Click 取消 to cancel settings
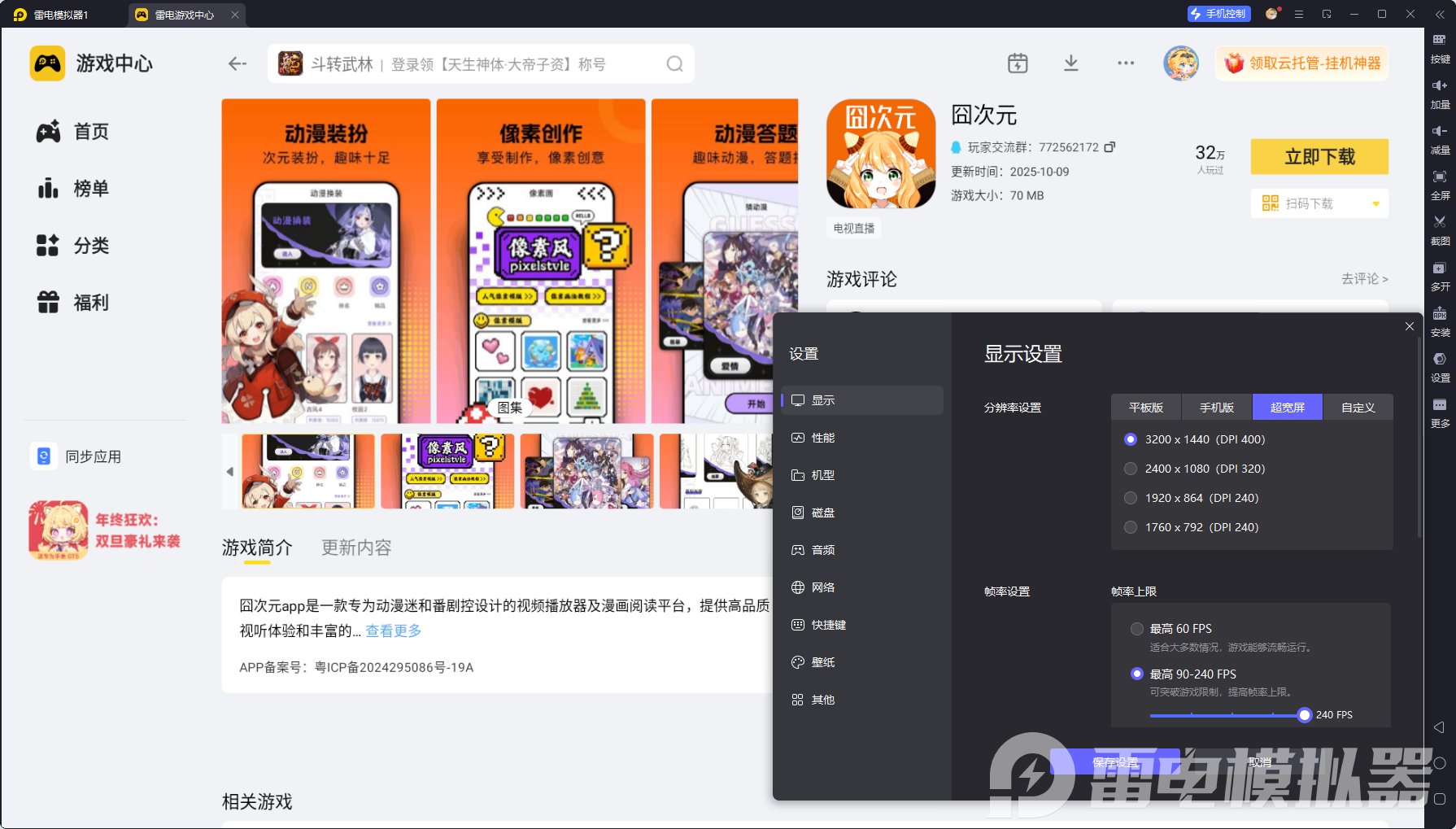The image size is (1456, 829). click(x=1259, y=762)
